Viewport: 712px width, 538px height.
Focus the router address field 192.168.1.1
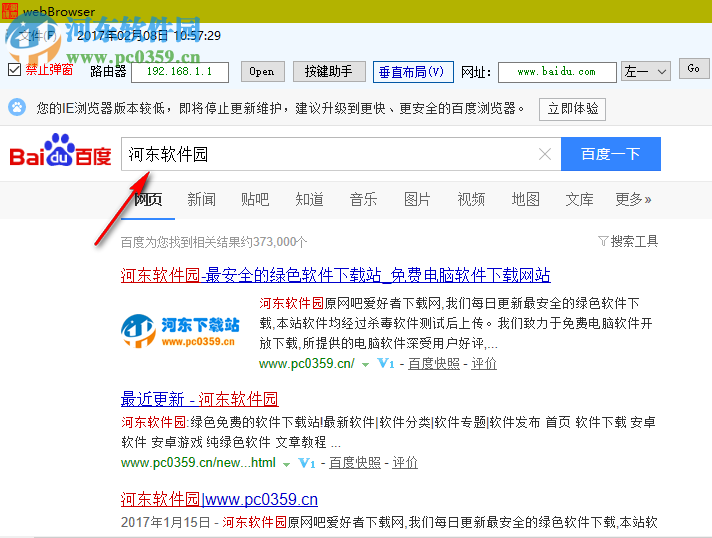tap(180, 72)
